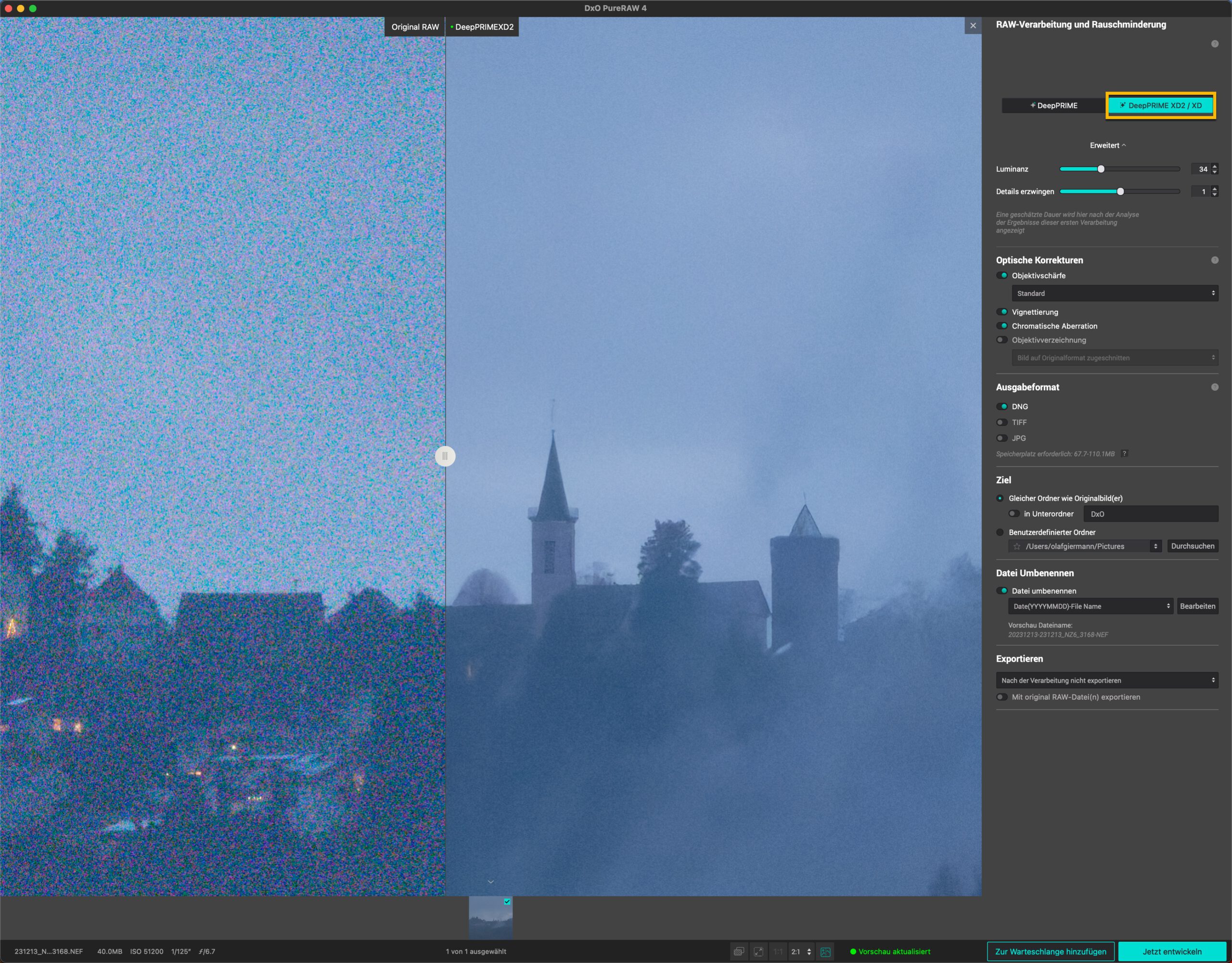Viewport: 1232px width, 963px height.
Task: Click 1 von 1 ausgewählt text
Action: click(475, 952)
